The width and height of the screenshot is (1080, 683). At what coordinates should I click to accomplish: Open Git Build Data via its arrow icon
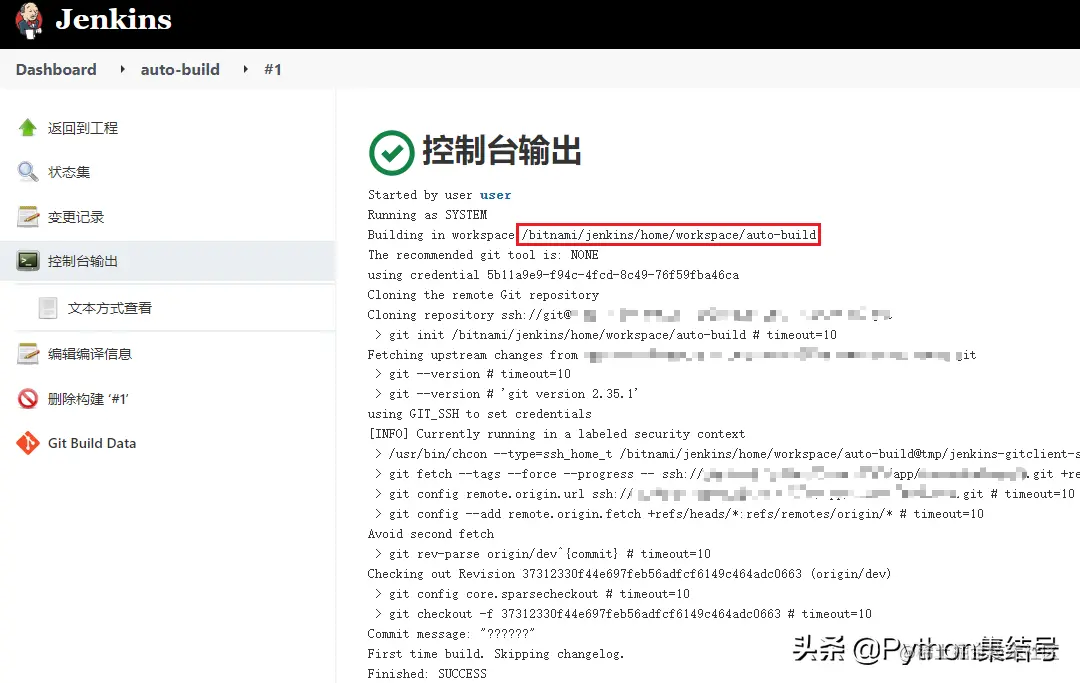(x=27, y=443)
